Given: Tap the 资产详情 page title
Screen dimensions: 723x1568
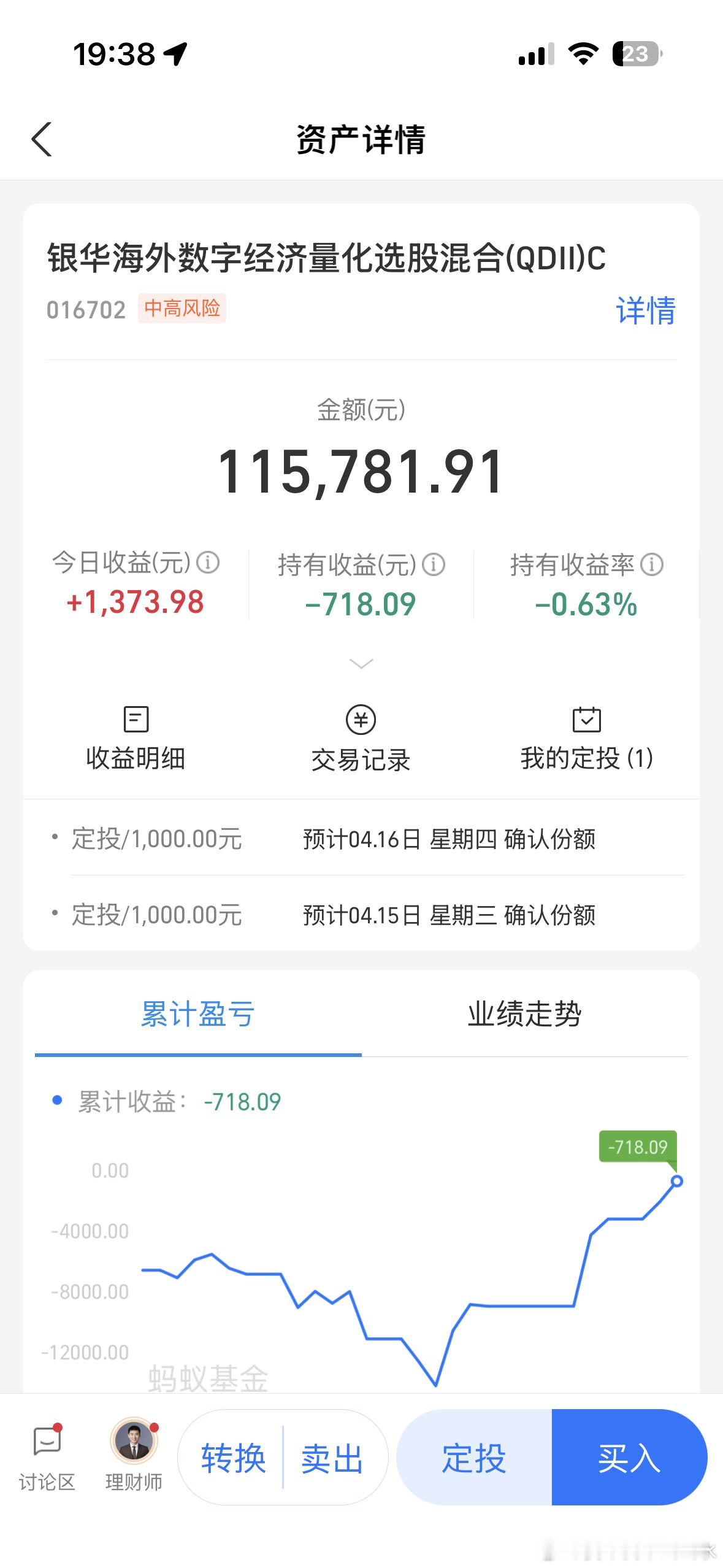Looking at the screenshot, I should pyautogui.click(x=361, y=139).
